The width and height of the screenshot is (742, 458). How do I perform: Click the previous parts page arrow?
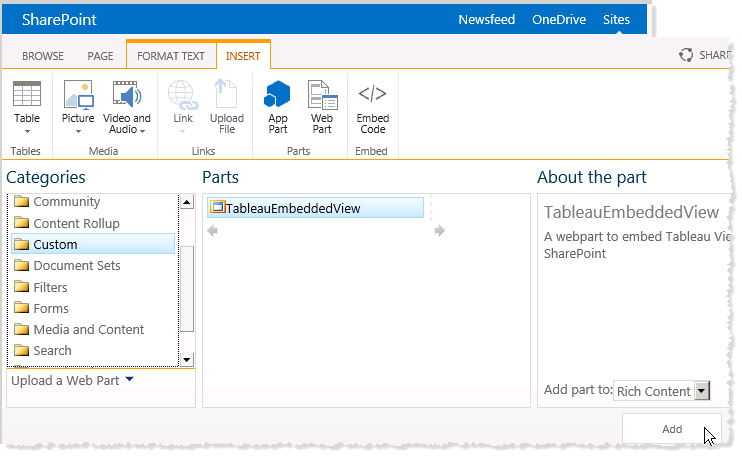click(212, 230)
